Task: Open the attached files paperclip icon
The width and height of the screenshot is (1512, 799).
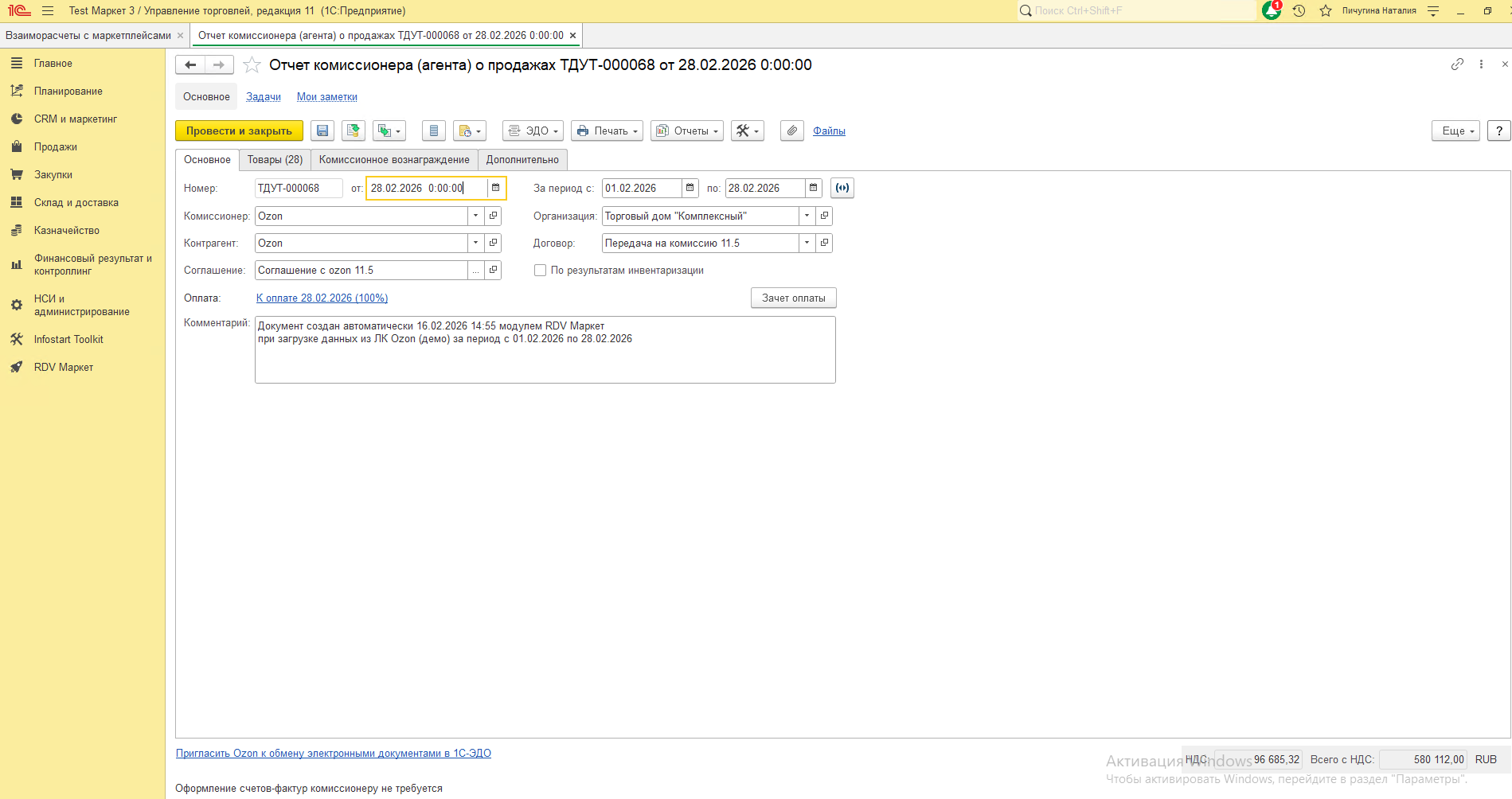Action: coord(791,131)
